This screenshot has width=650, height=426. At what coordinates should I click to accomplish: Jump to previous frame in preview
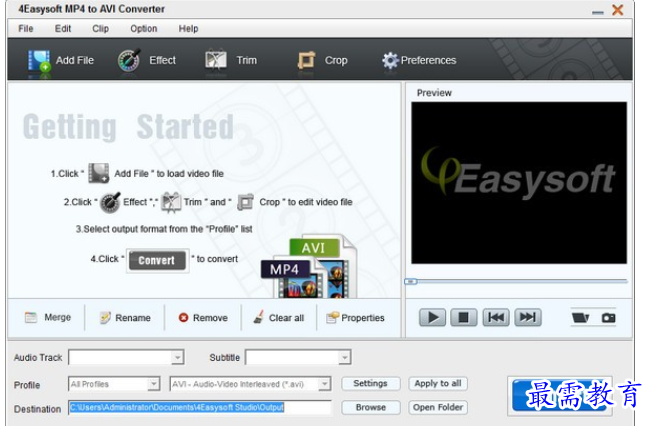(496, 318)
